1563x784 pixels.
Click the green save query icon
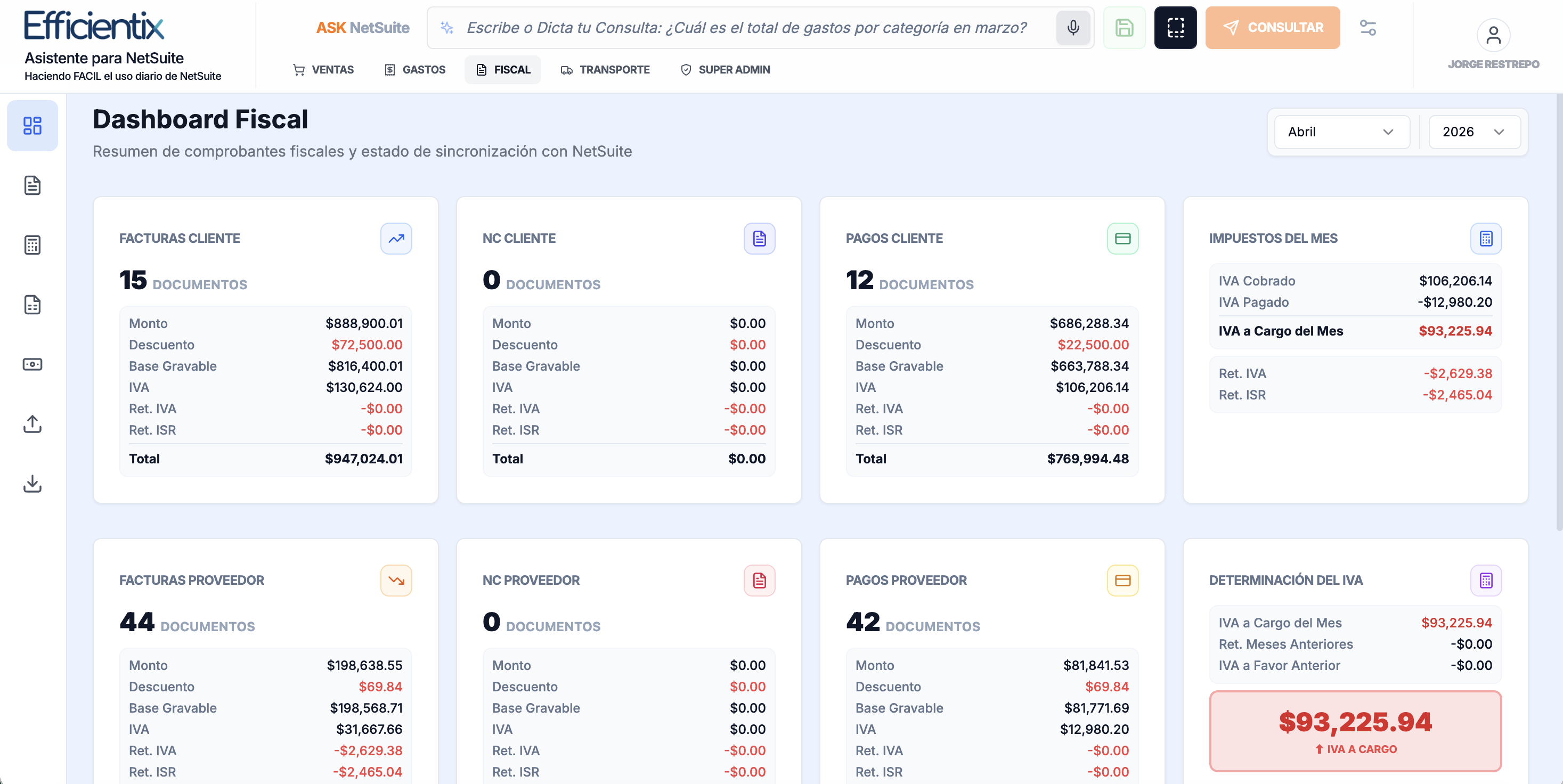1125,28
